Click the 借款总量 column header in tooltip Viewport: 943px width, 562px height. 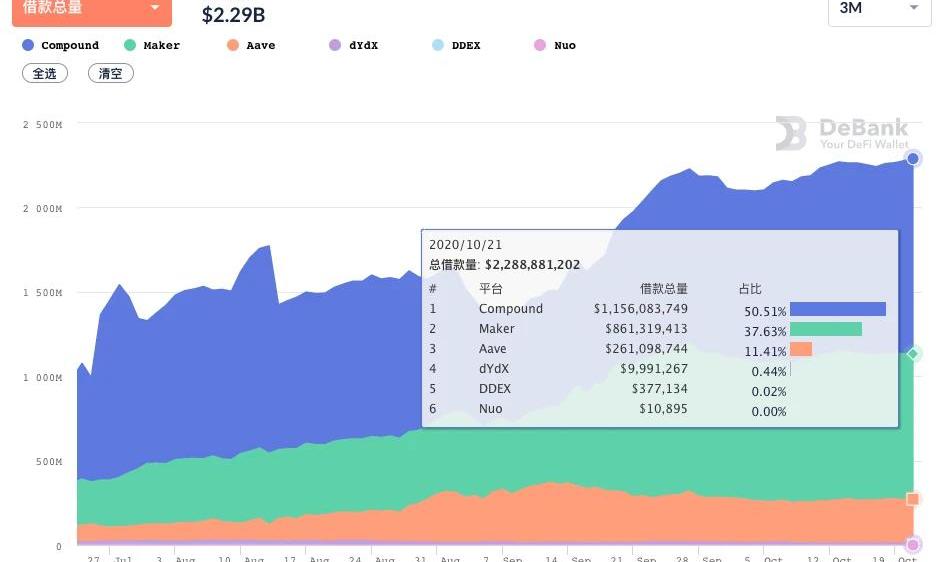pyautogui.click(x=664, y=289)
